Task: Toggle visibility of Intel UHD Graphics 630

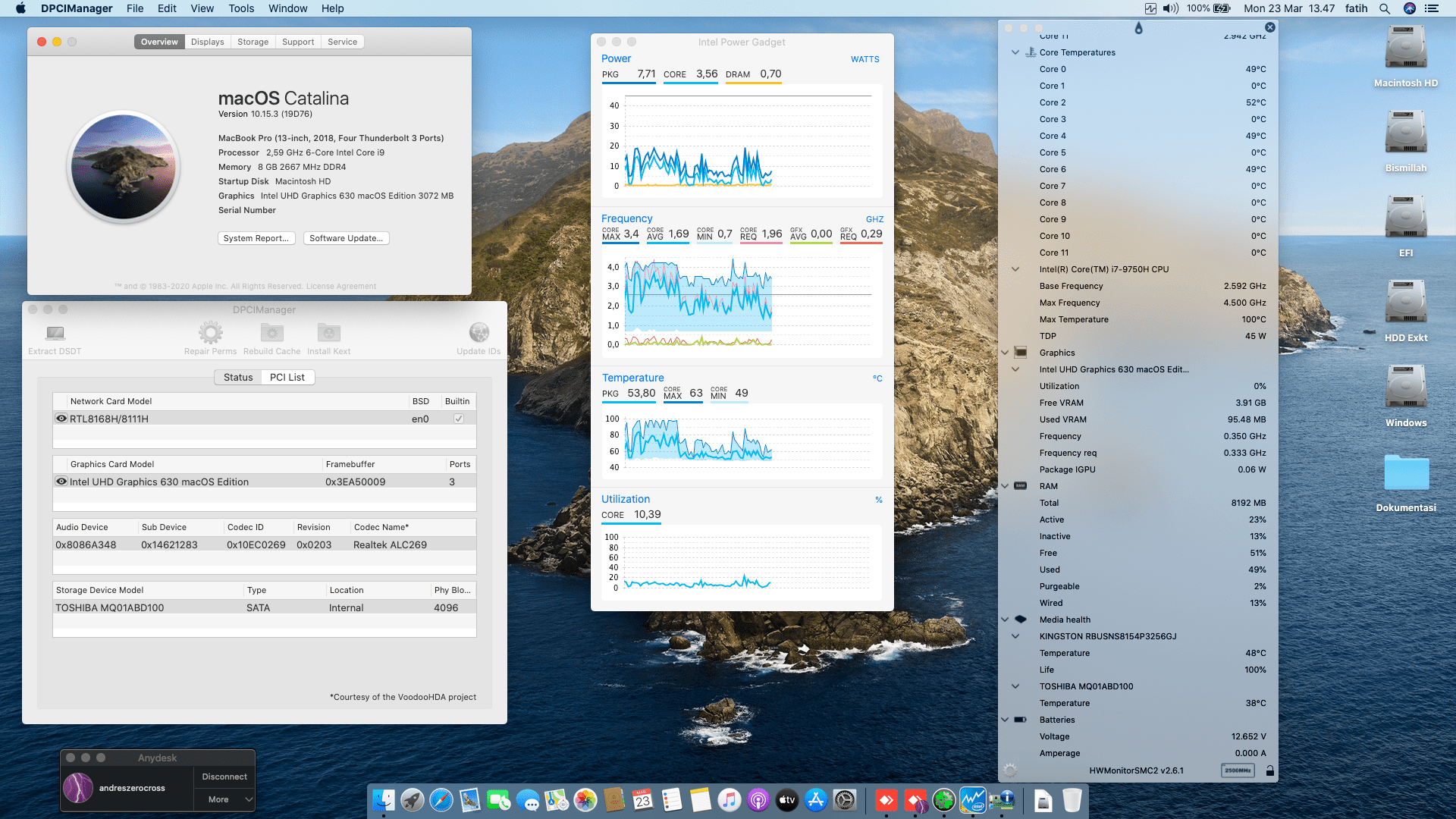Action: (x=61, y=482)
